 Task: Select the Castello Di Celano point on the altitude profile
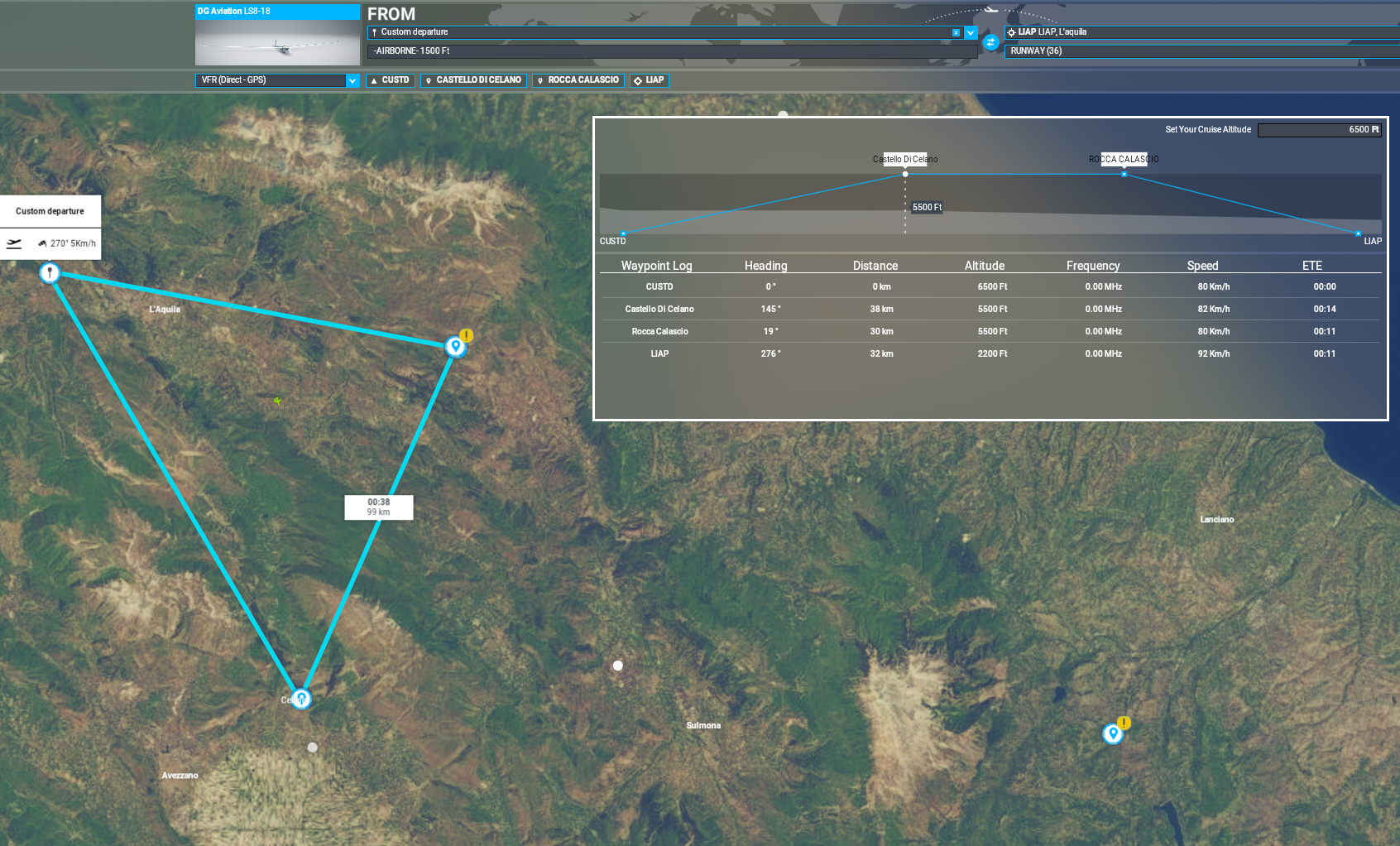click(x=905, y=174)
